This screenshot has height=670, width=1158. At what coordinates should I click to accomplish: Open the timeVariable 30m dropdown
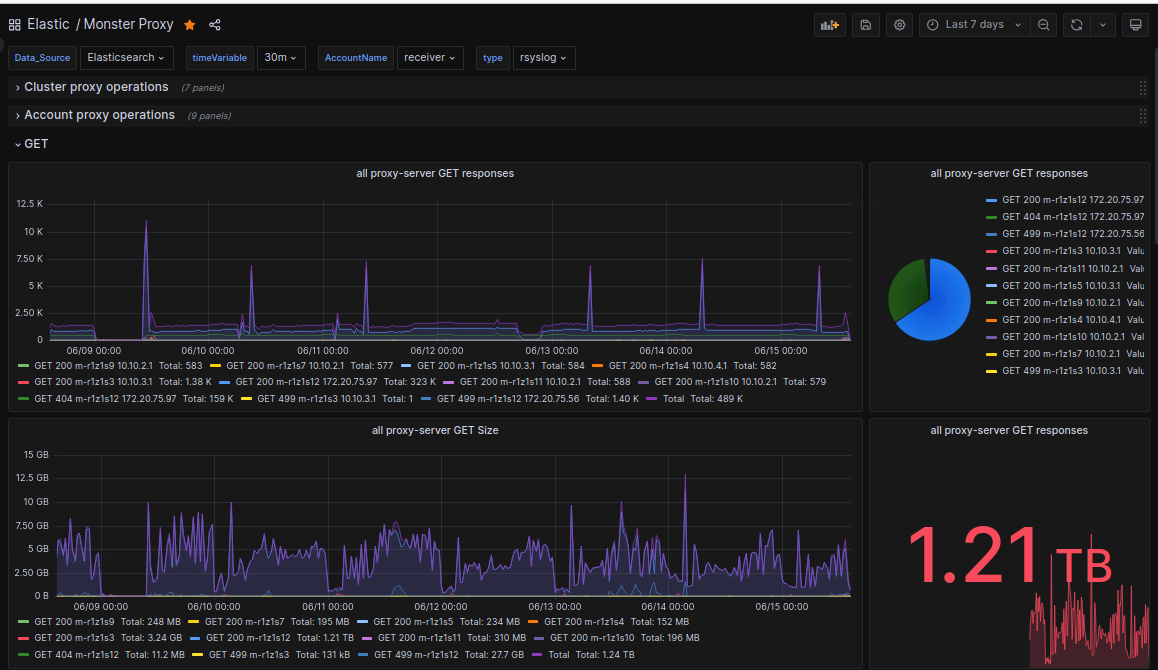click(281, 58)
